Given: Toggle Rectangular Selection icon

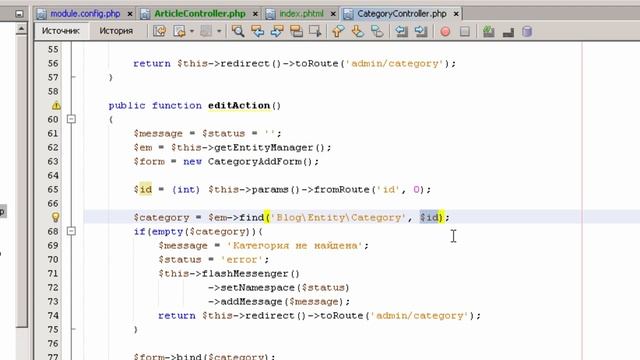Looking at the screenshot, I should [x=316, y=31].
